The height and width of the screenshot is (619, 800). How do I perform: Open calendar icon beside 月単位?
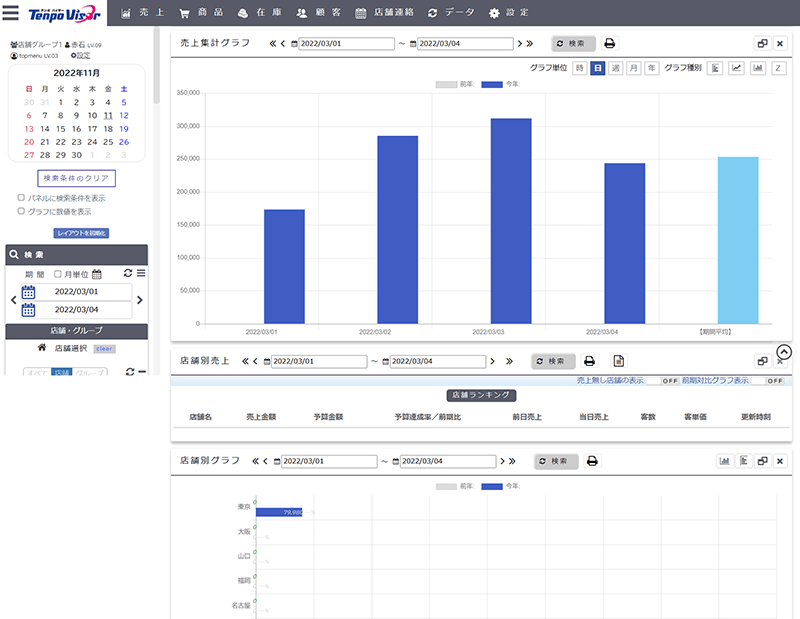[97, 274]
